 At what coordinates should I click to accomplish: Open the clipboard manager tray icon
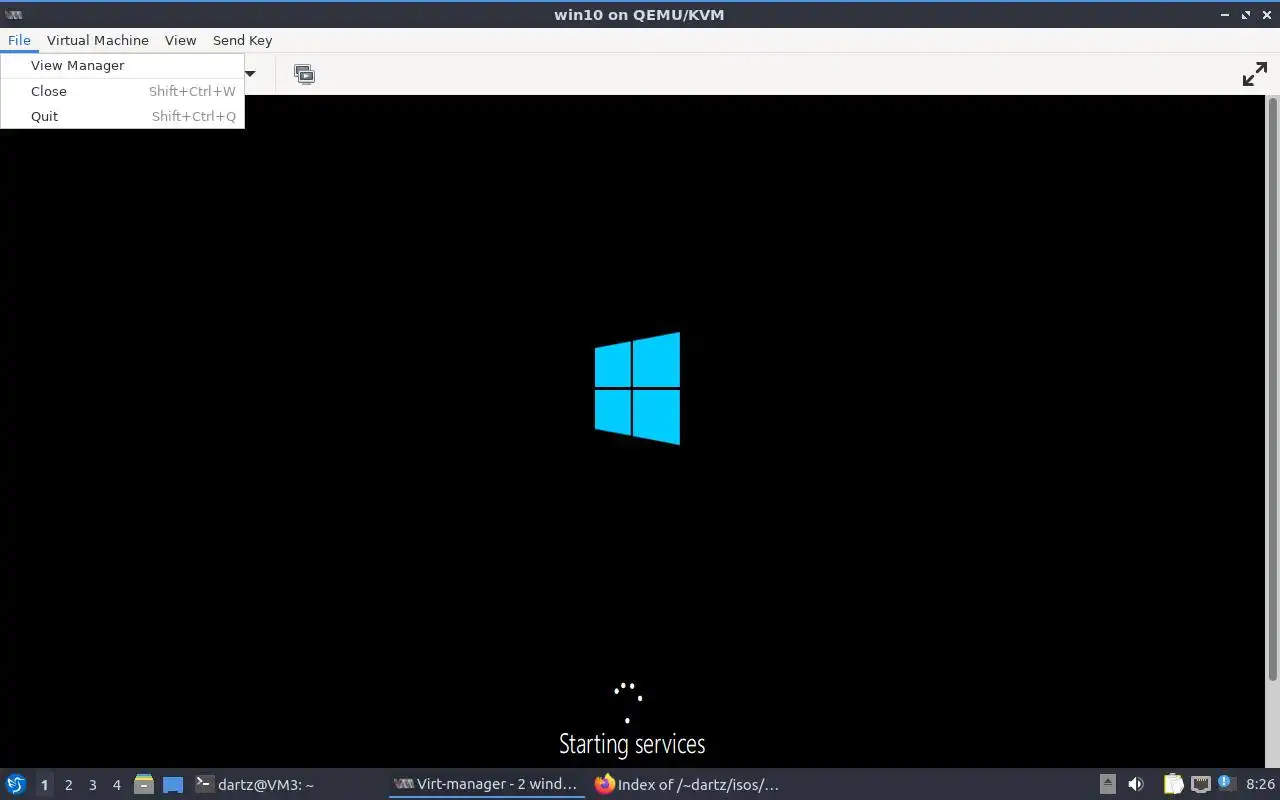pyautogui.click(x=1173, y=784)
